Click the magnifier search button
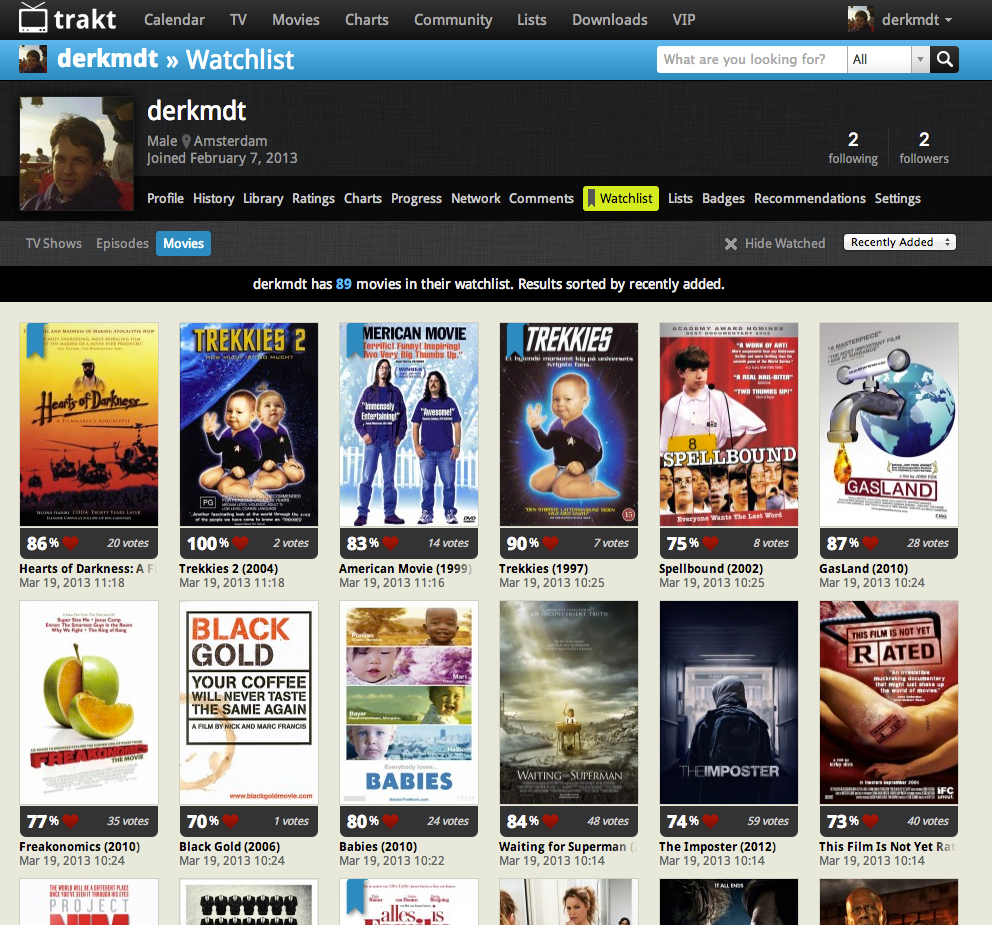 (x=945, y=59)
